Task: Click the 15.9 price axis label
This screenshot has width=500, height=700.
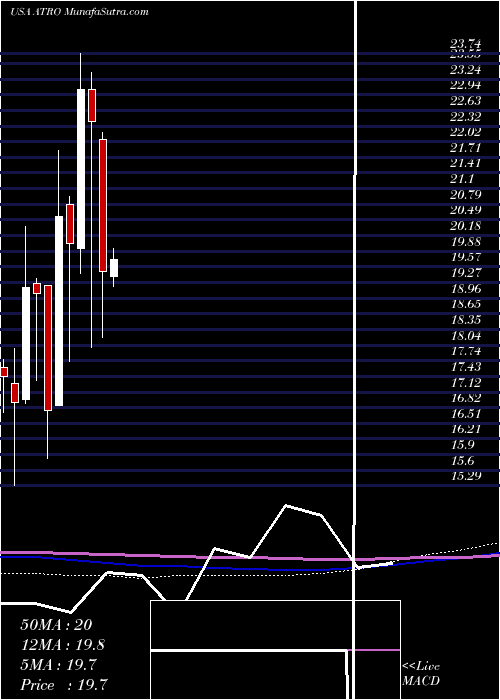Action: point(463,445)
